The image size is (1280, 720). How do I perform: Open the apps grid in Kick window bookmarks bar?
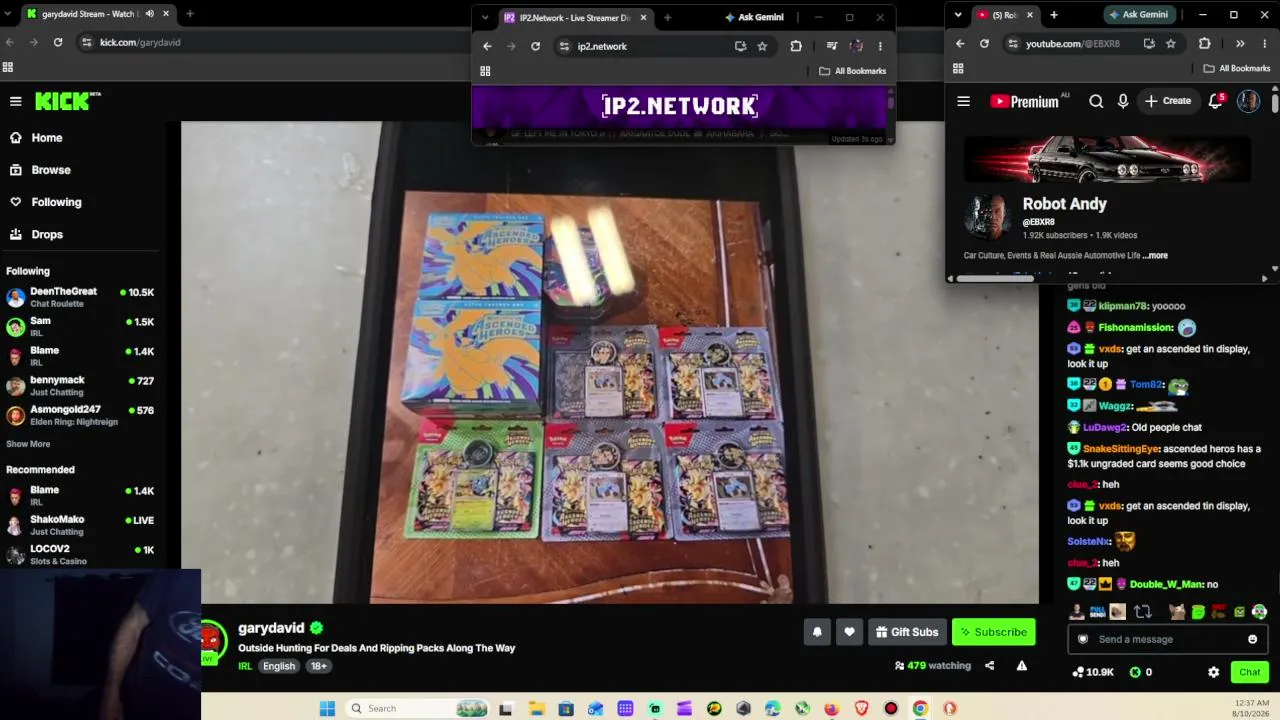[x=8, y=67]
